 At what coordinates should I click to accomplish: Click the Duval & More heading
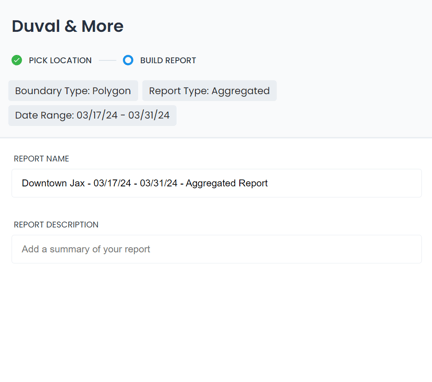68,26
